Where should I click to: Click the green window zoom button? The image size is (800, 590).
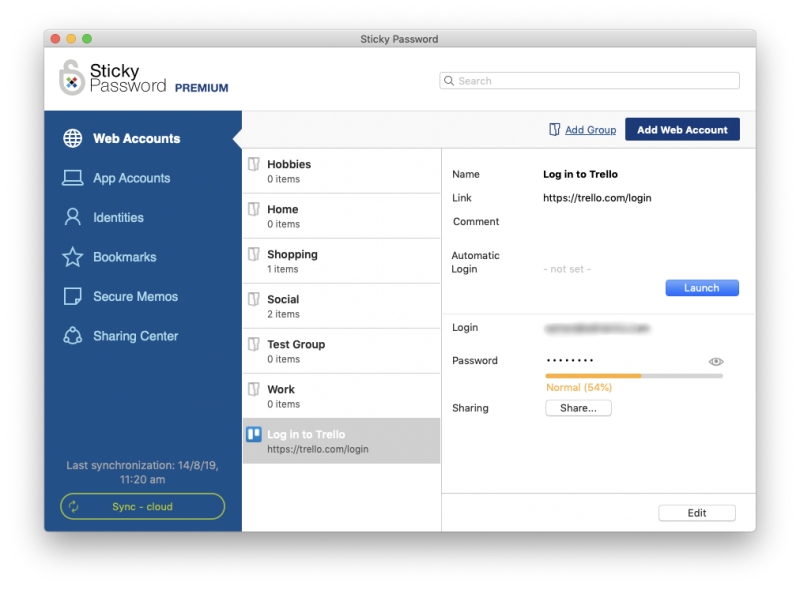[87, 39]
